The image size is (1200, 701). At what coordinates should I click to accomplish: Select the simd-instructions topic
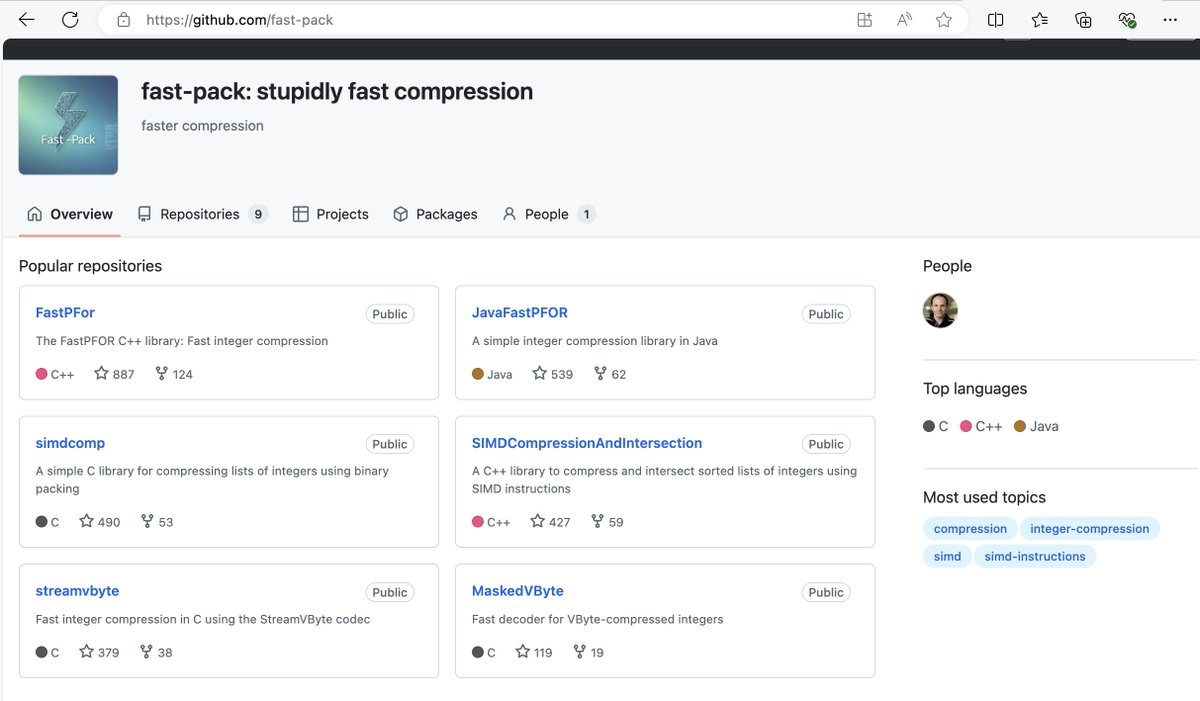click(x=1035, y=556)
